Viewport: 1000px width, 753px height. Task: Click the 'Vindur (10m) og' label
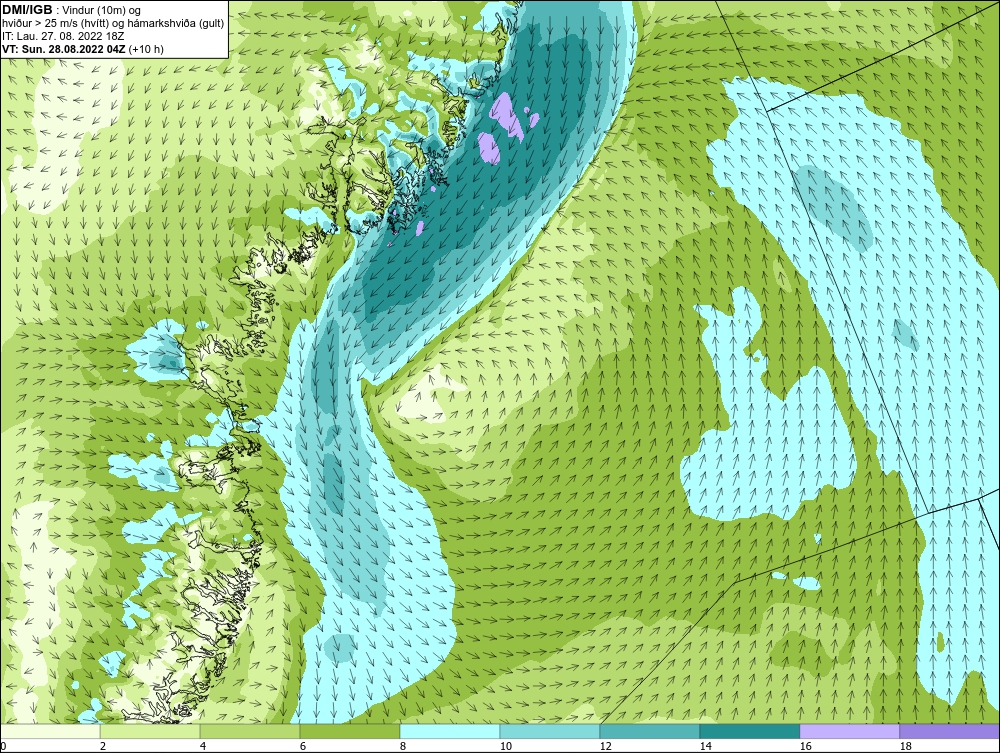(x=101, y=10)
